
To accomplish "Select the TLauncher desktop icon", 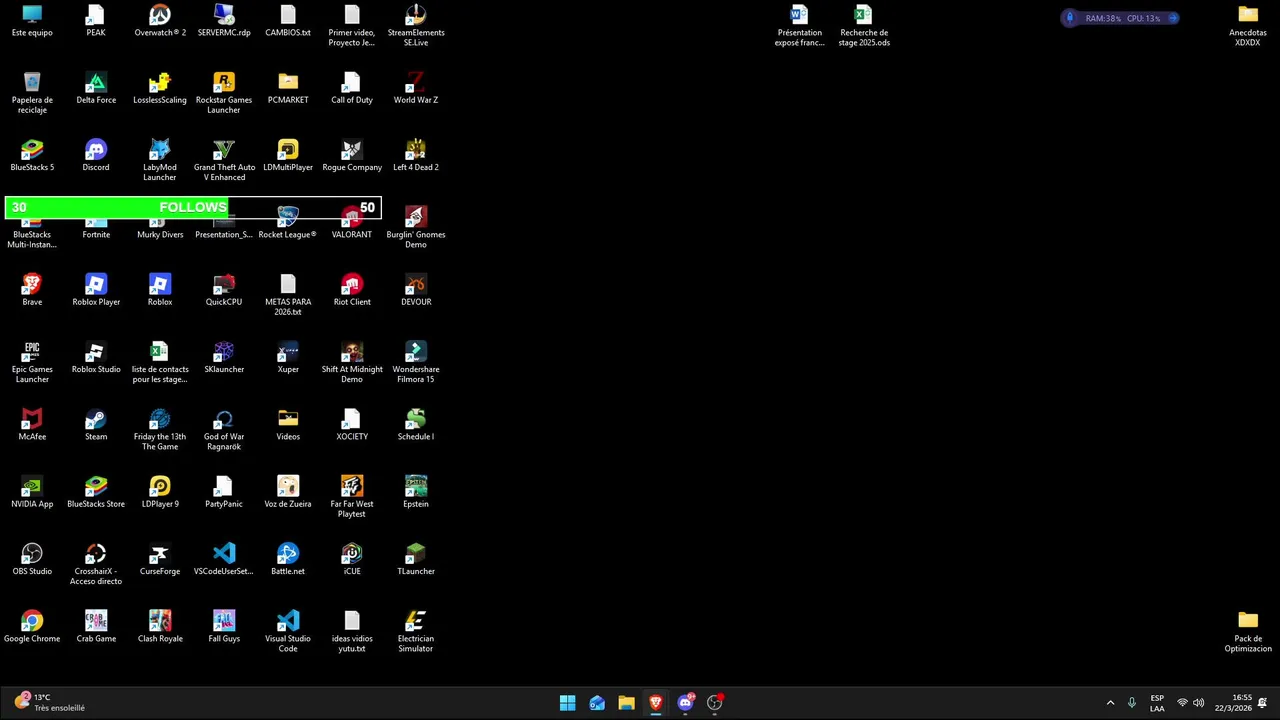I will point(416,560).
